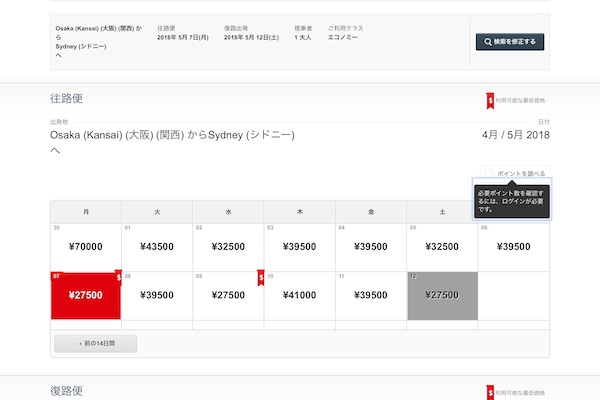Click the previous 14 days button

point(96,343)
